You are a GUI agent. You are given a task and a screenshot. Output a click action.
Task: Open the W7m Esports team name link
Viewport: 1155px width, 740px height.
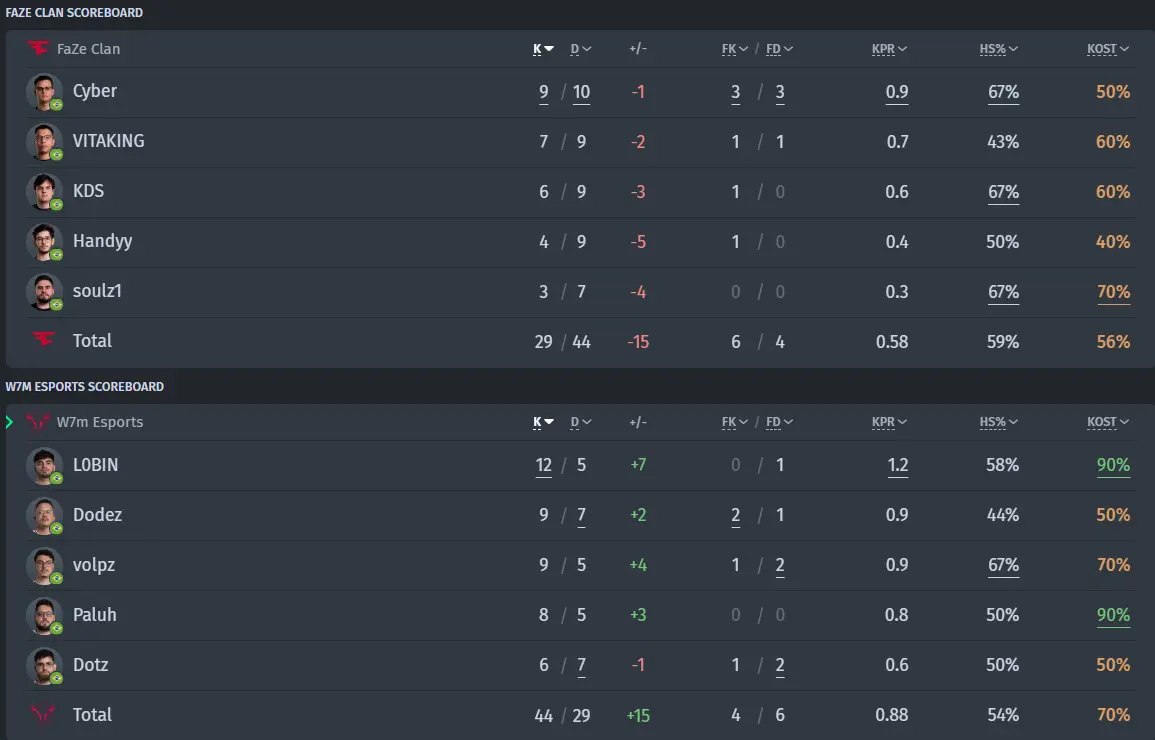click(x=100, y=422)
